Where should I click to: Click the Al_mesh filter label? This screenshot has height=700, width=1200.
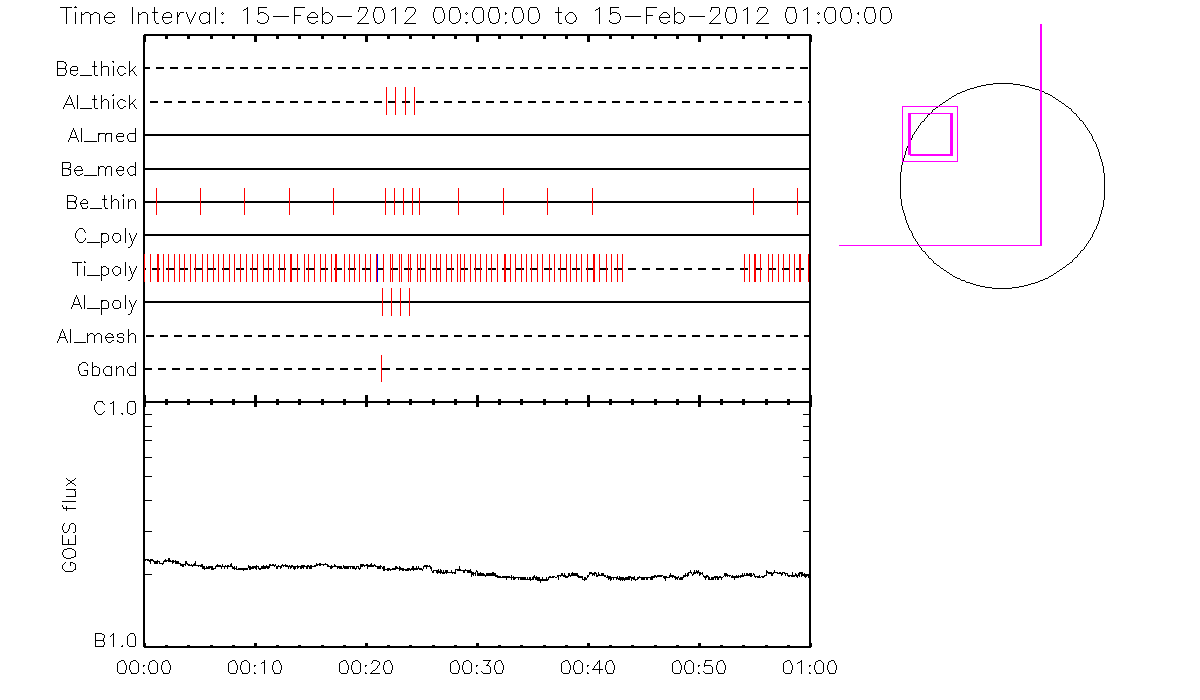(x=97, y=336)
